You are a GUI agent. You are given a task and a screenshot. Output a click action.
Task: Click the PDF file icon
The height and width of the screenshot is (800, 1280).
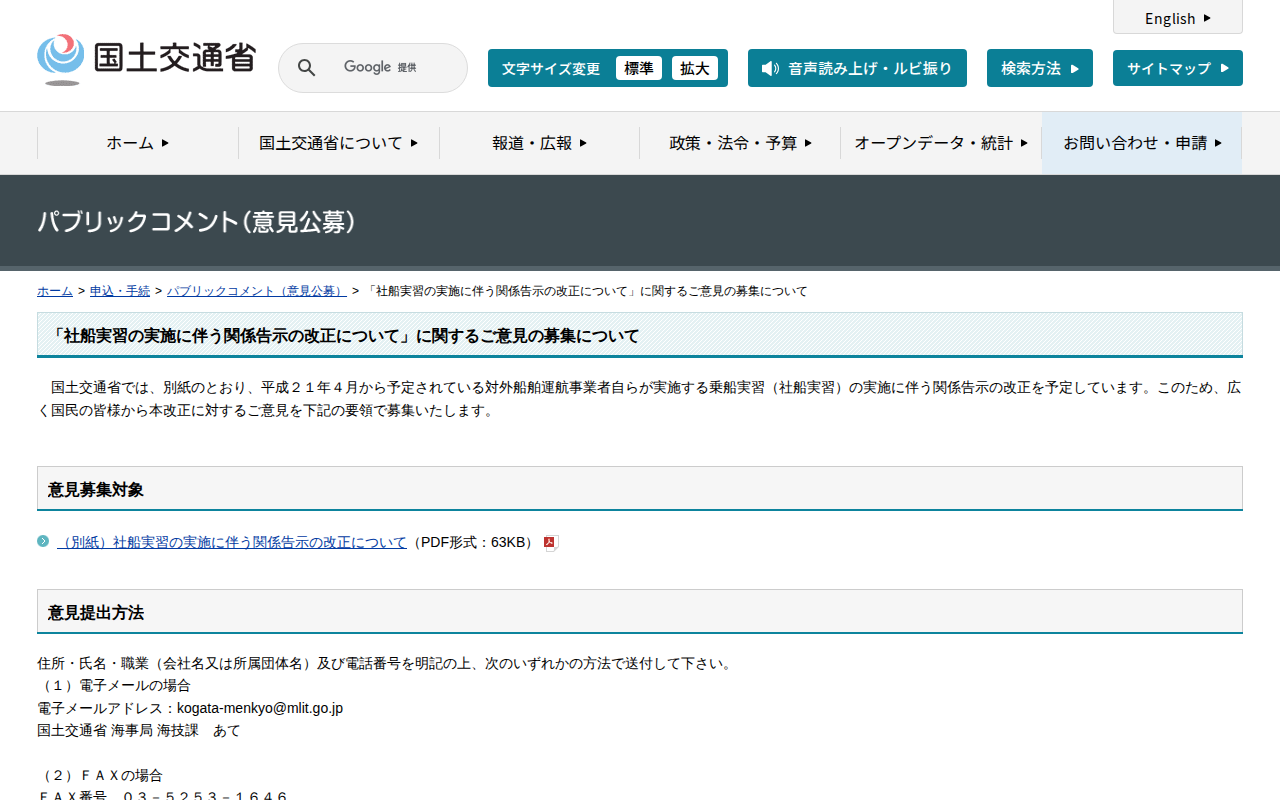pyautogui.click(x=550, y=543)
